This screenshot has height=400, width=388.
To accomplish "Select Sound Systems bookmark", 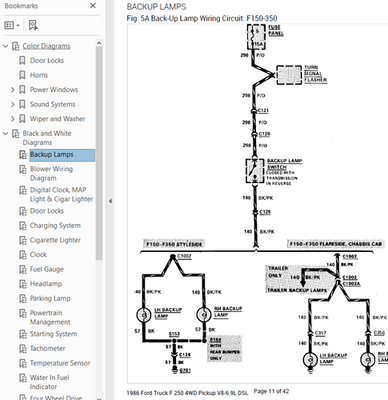I will (x=52, y=104).
